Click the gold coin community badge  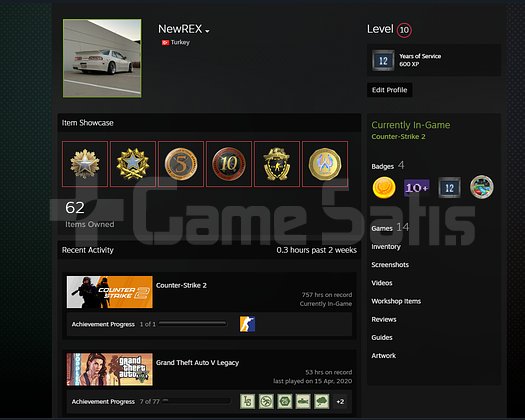[x=384, y=188]
